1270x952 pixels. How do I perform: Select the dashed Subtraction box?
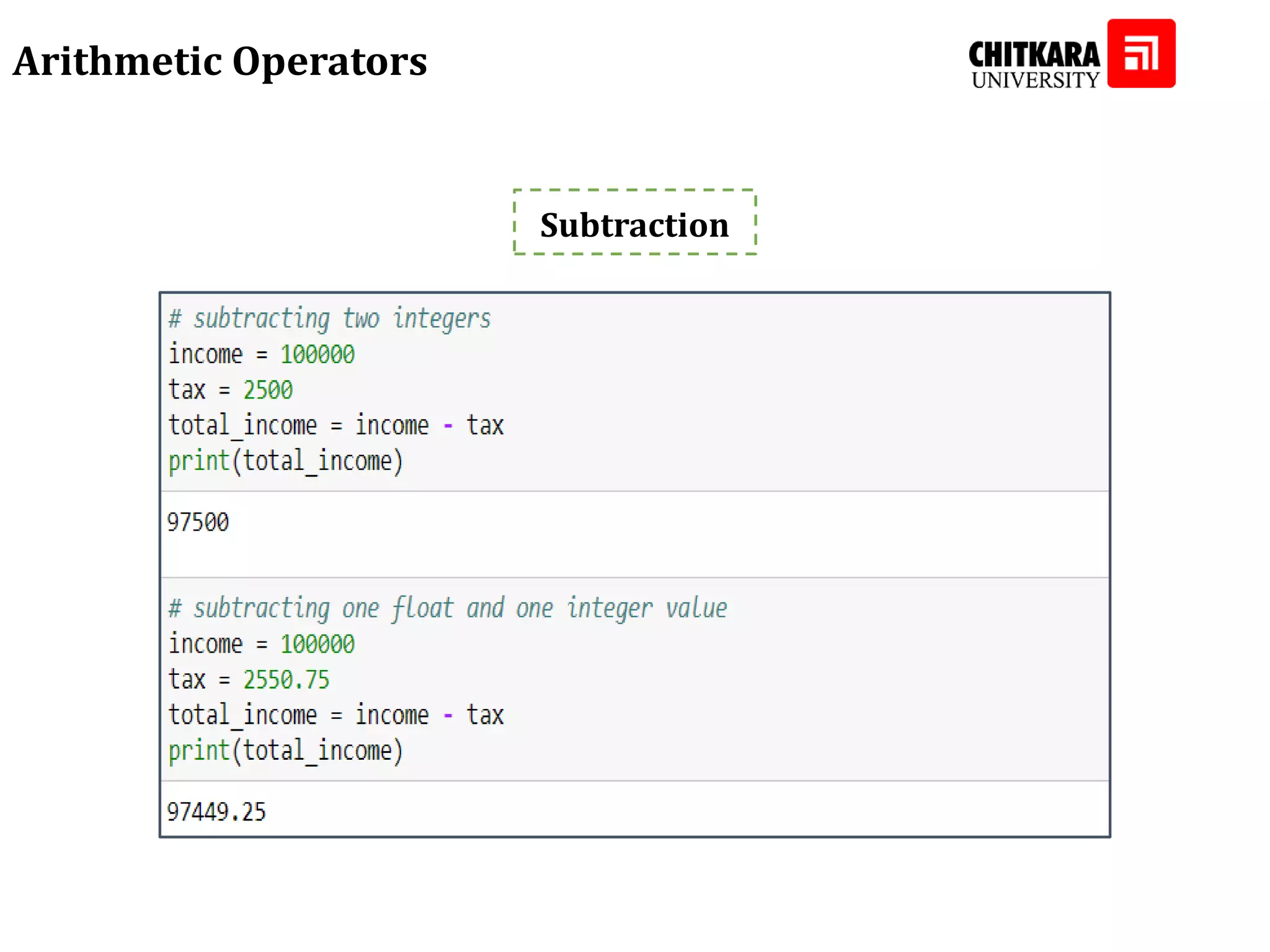point(634,223)
